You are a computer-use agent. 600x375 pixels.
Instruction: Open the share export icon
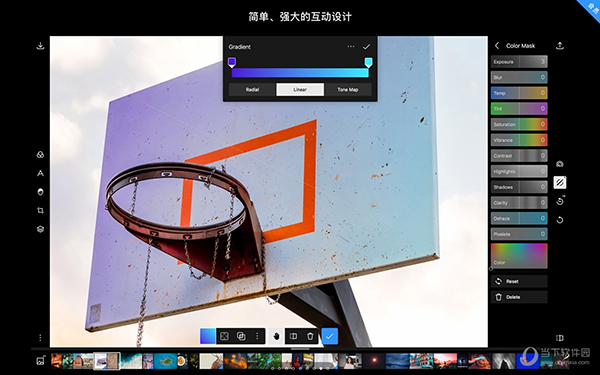[x=559, y=46]
